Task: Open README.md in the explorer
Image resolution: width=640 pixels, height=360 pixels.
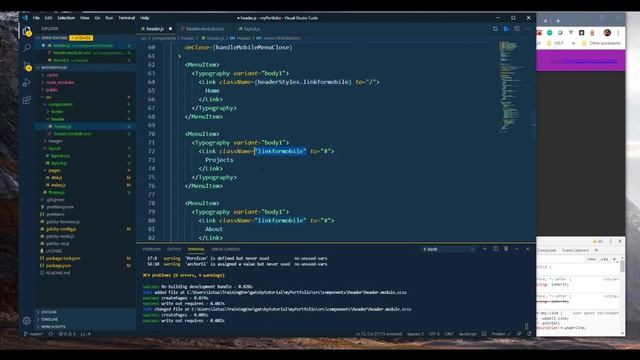Action: click(x=58, y=273)
